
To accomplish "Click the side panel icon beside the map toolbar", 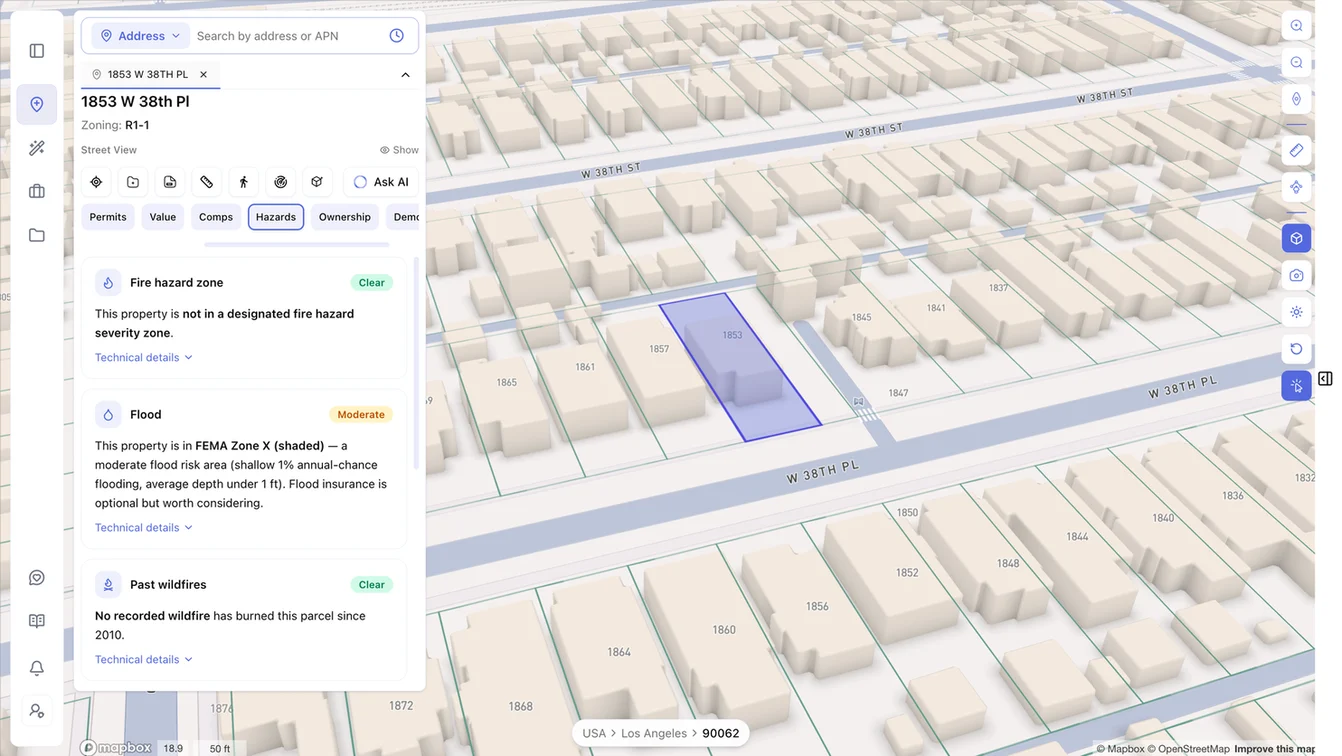I will [x=1325, y=379].
